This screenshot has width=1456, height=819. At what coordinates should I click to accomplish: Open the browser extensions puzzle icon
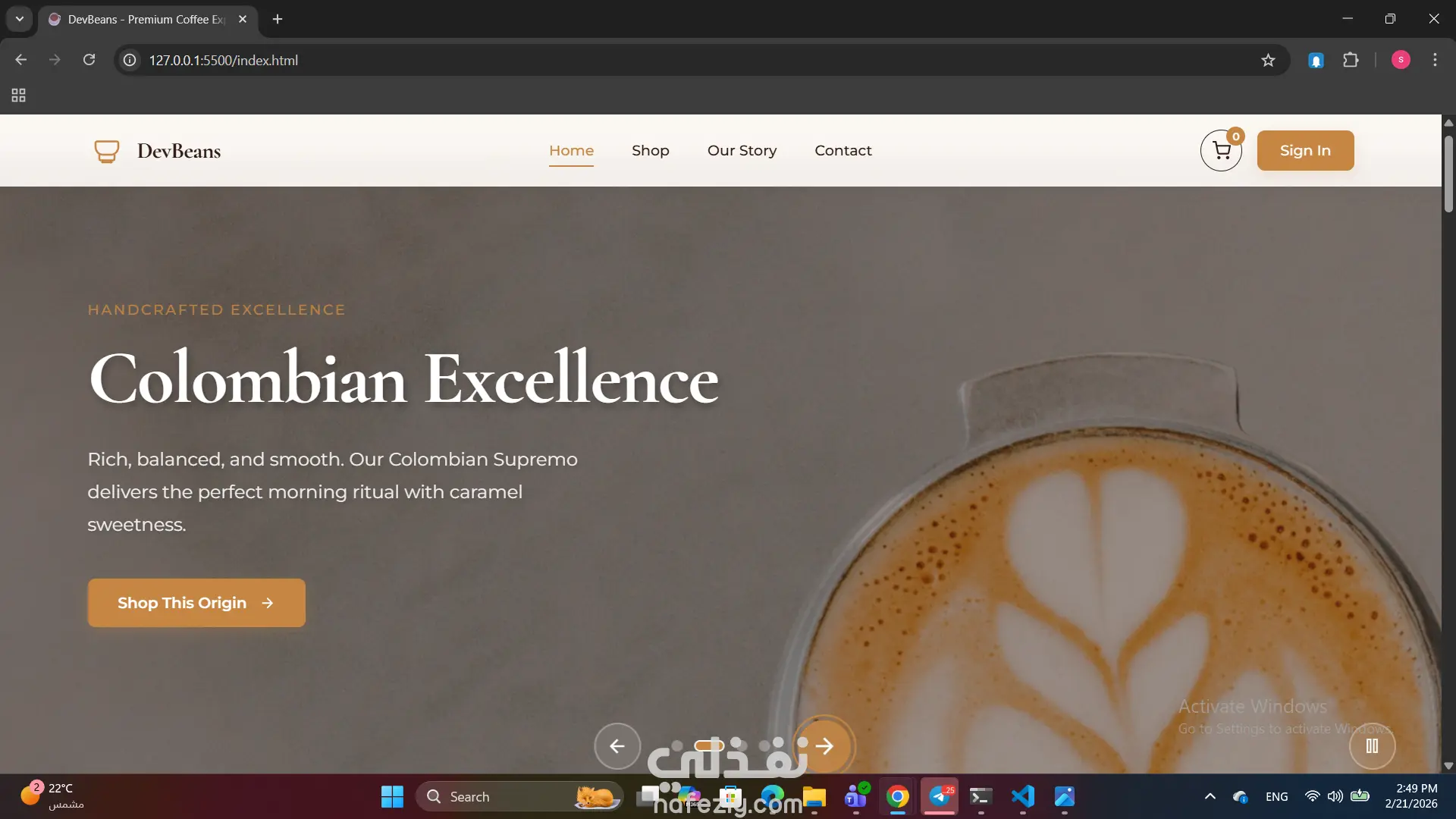pyautogui.click(x=1351, y=60)
